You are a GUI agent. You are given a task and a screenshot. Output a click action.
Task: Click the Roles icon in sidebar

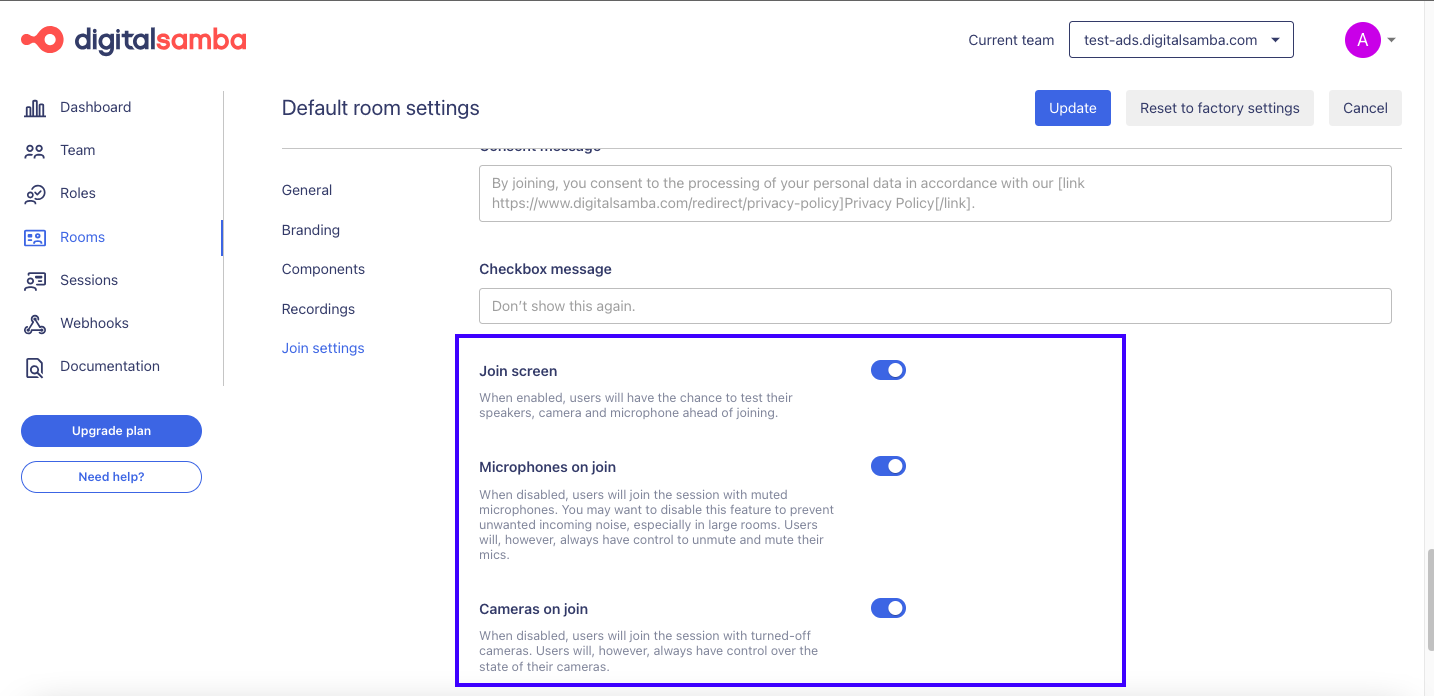(35, 194)
